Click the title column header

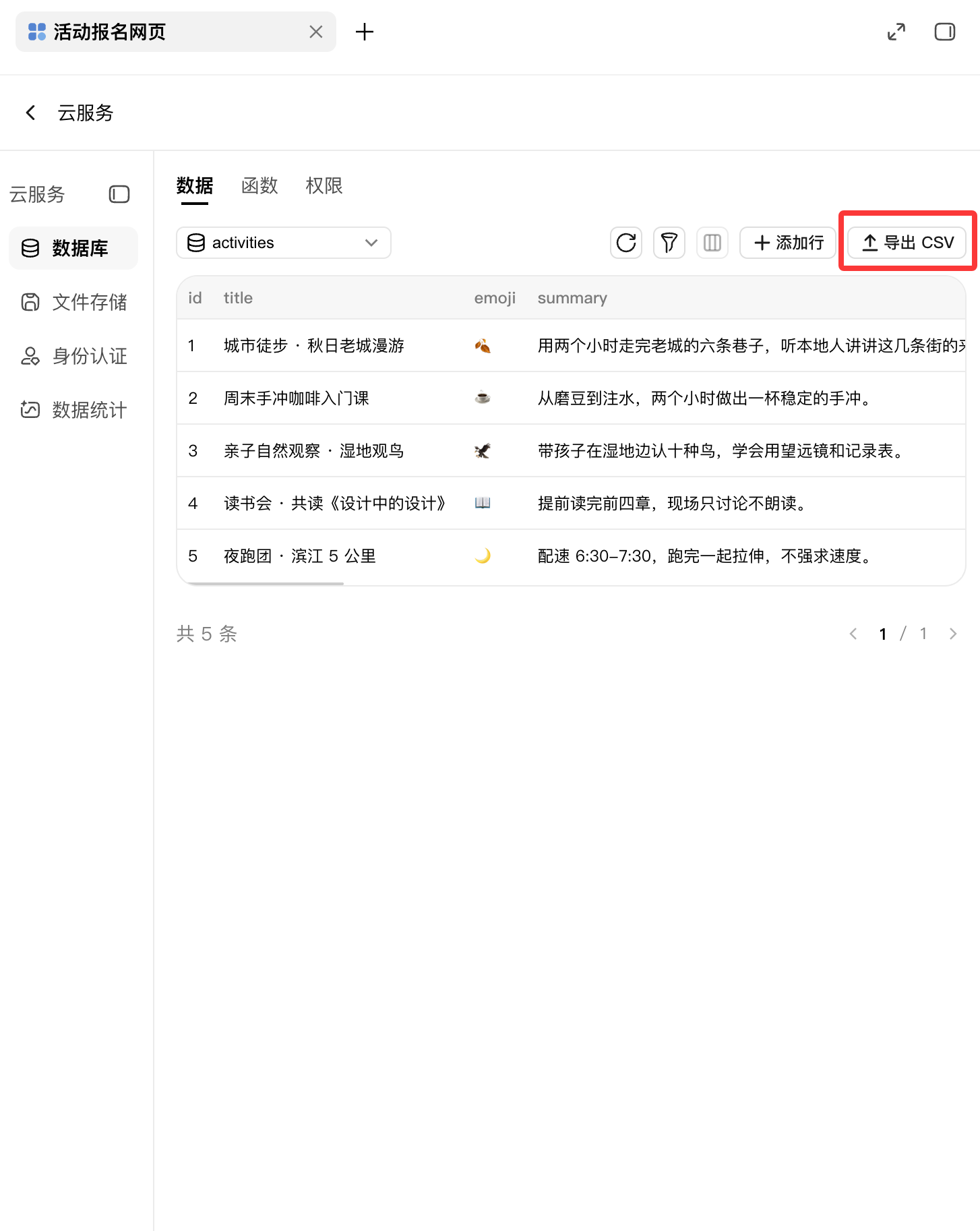coord(238,298)
